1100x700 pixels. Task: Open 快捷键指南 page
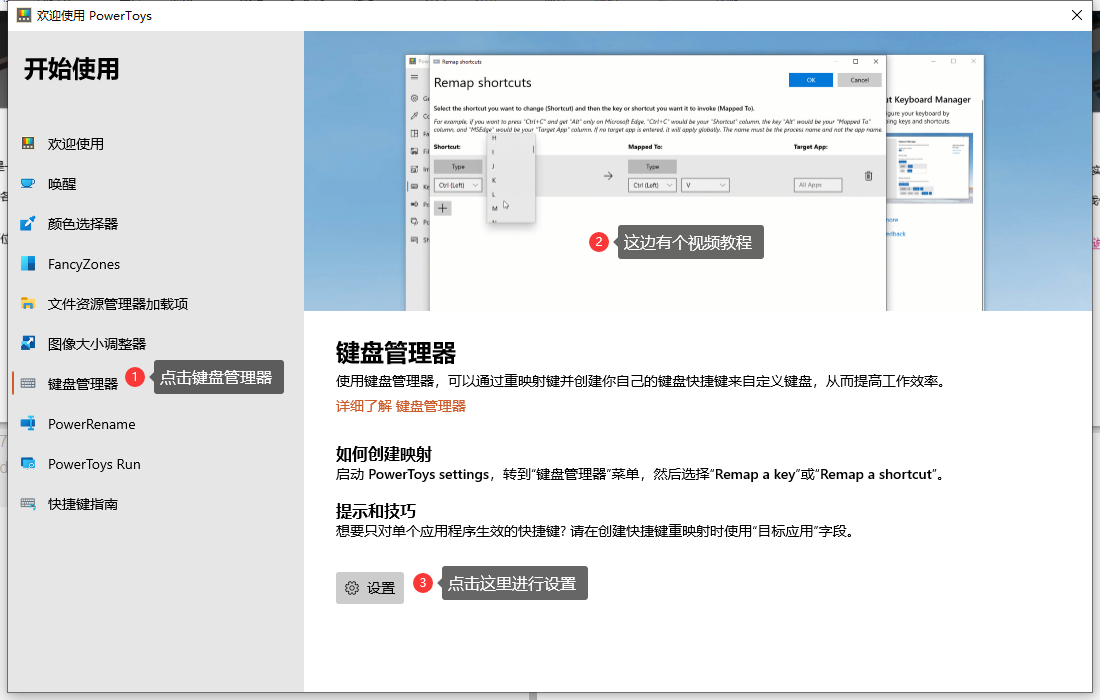point(83,504)
